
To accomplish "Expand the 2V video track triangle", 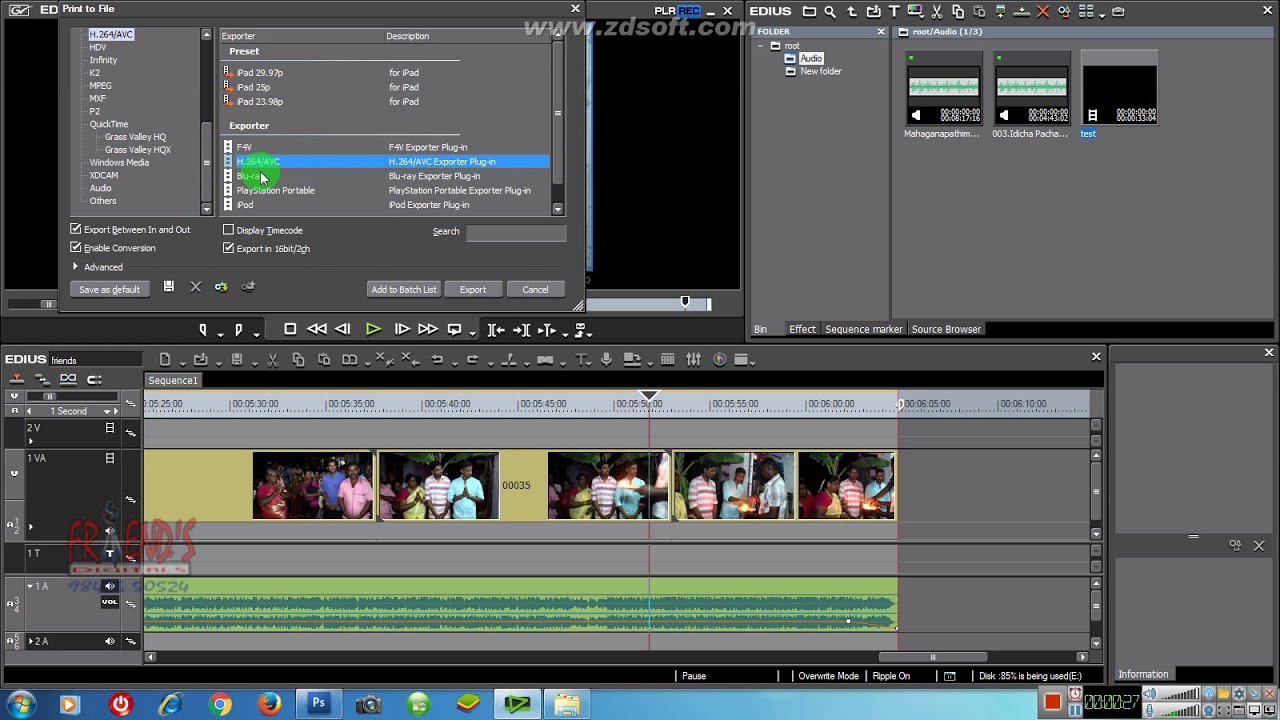I will point(30,441).
